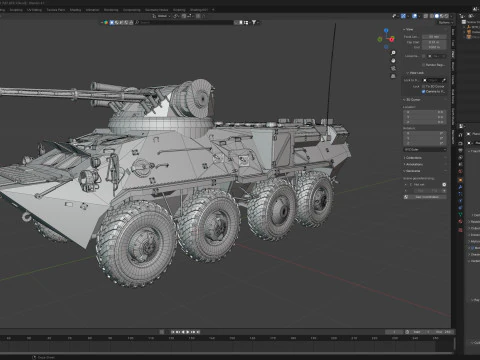The width and height of the screenshot is (480, 360).
Task: Open the Sculpting workspace tab
Action: click(x=16, y=10)
